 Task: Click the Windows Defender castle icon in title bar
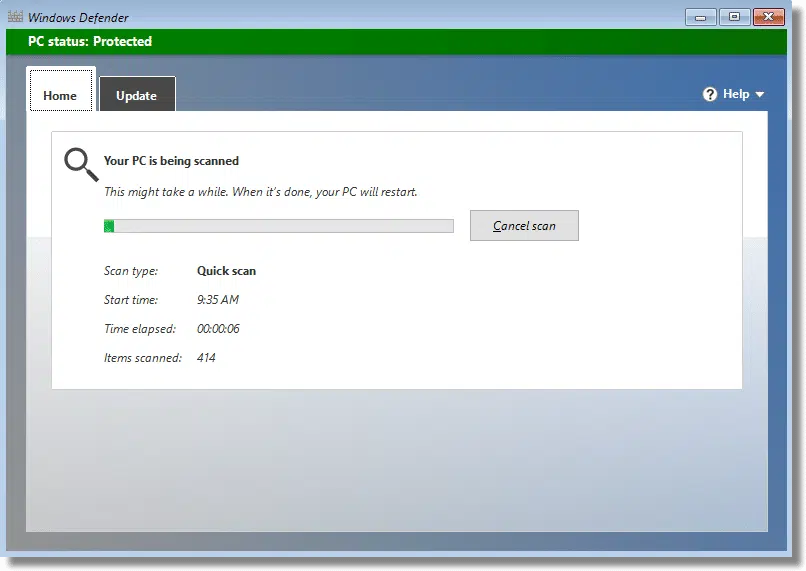click(x=15, y=16)
